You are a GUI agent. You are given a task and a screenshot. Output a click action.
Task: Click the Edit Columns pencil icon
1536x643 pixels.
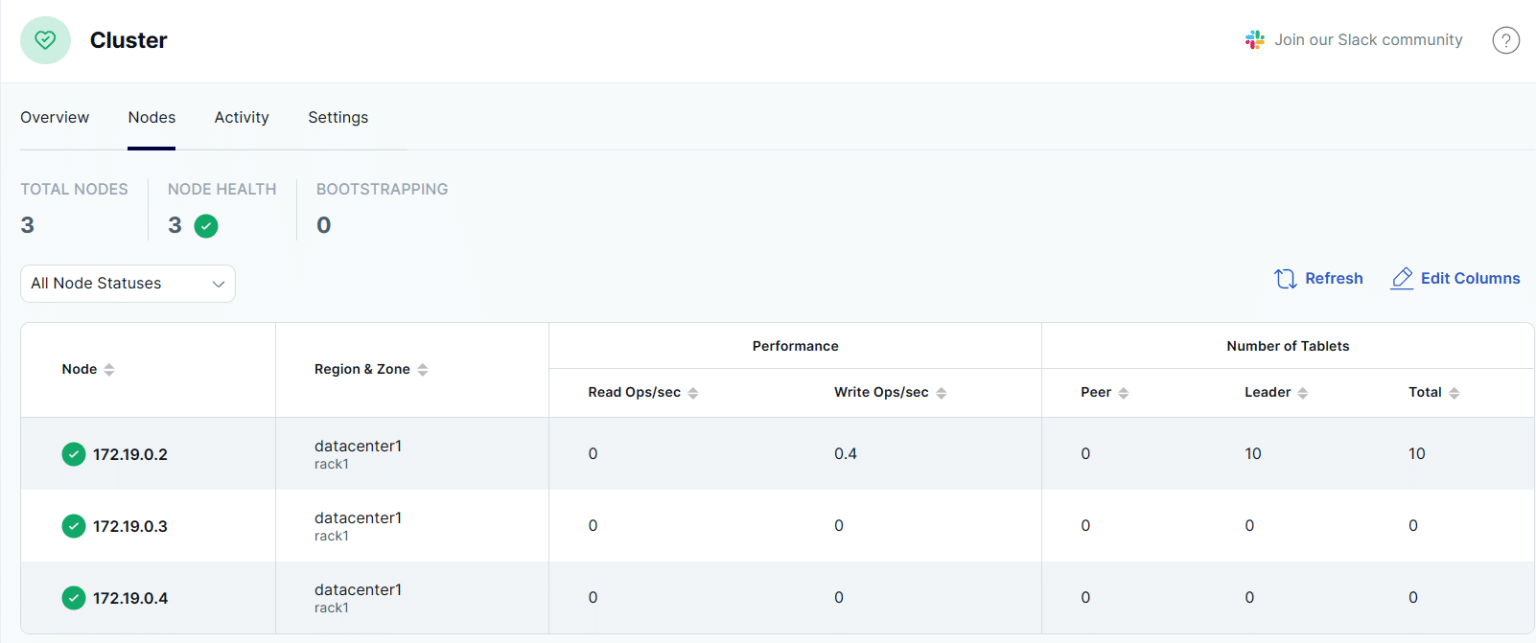pos(1402,278)
